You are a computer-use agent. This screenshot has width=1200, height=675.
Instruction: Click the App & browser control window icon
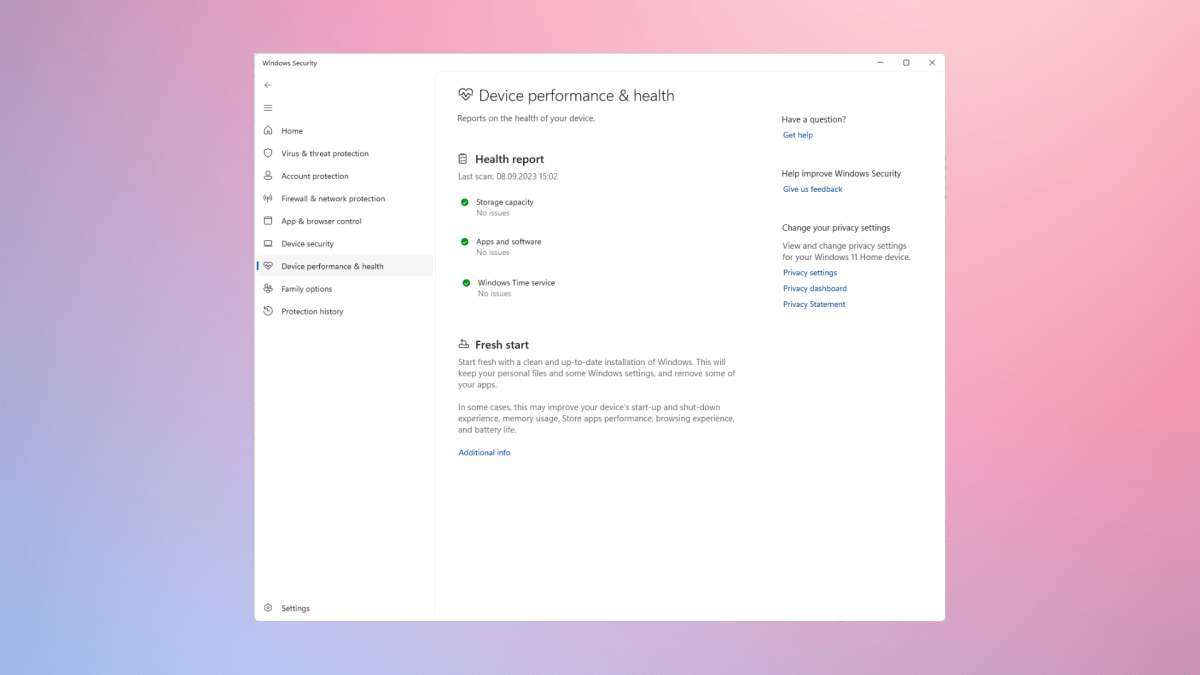pyautogui.click(x=268, y=221)
